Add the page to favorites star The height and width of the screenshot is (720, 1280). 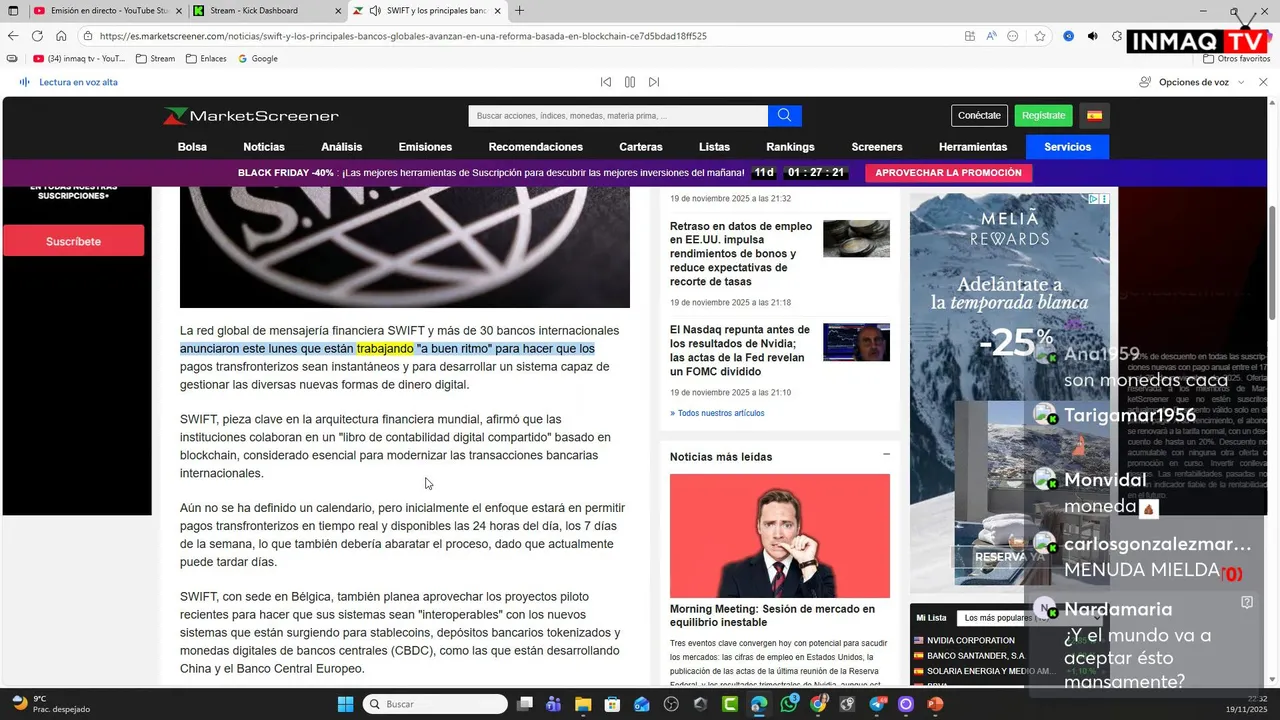tap(1040, 36)
